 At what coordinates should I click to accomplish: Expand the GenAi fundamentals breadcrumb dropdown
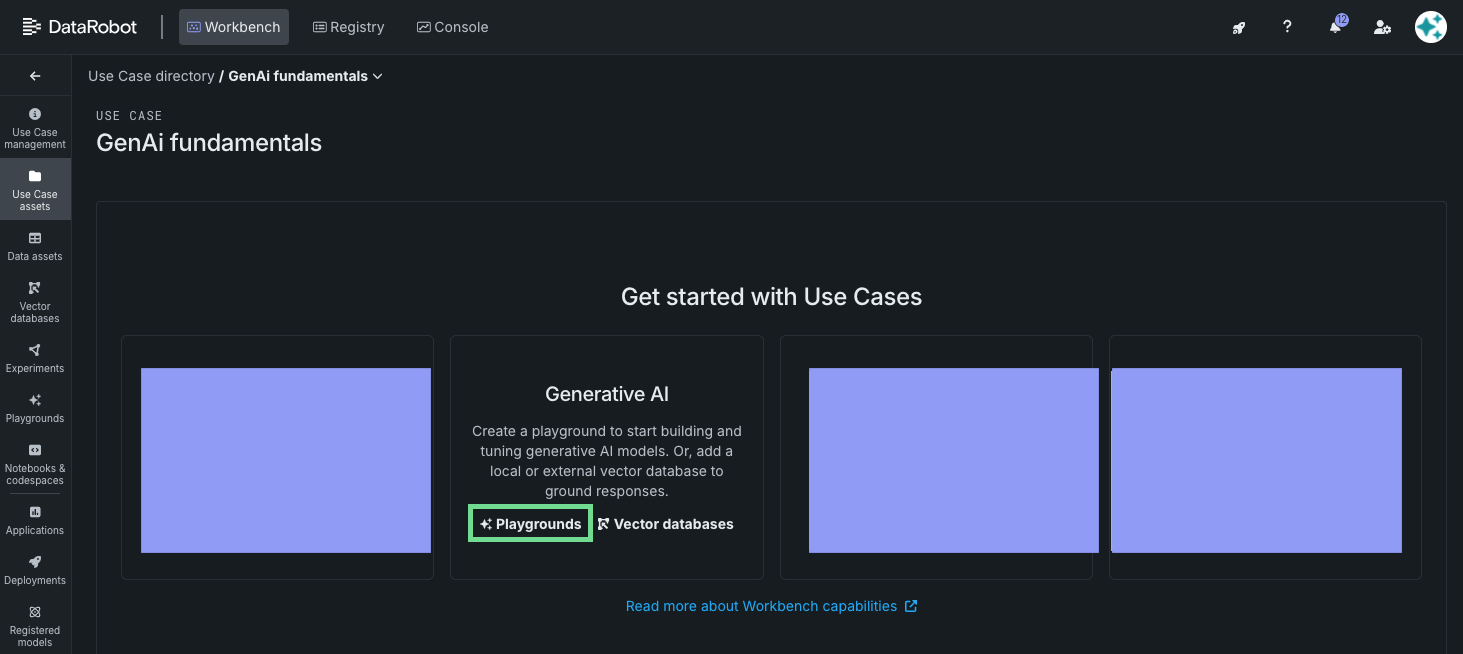click(x=377, y=76)
